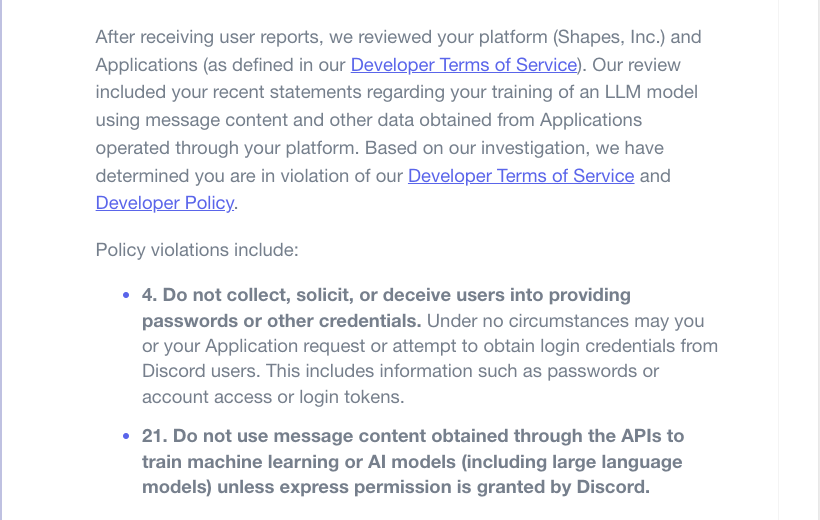Click the bullet dot beside rule 4
Screen dimensions: 820x520
tap(126, 296)
